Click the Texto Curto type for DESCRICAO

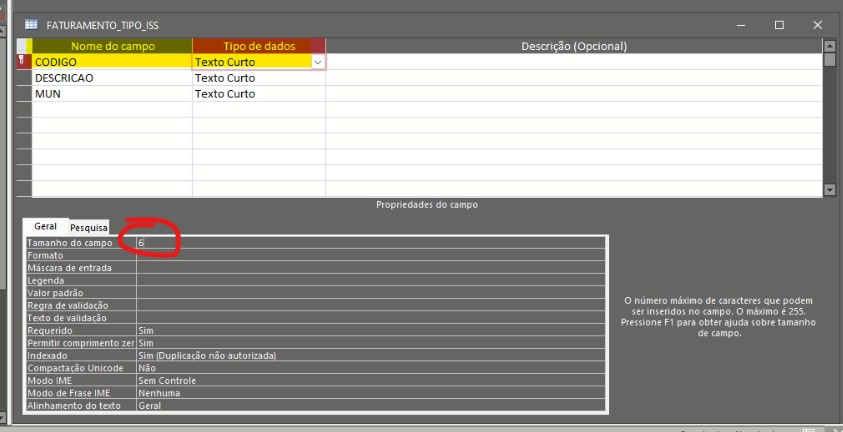tap(258, 78)
